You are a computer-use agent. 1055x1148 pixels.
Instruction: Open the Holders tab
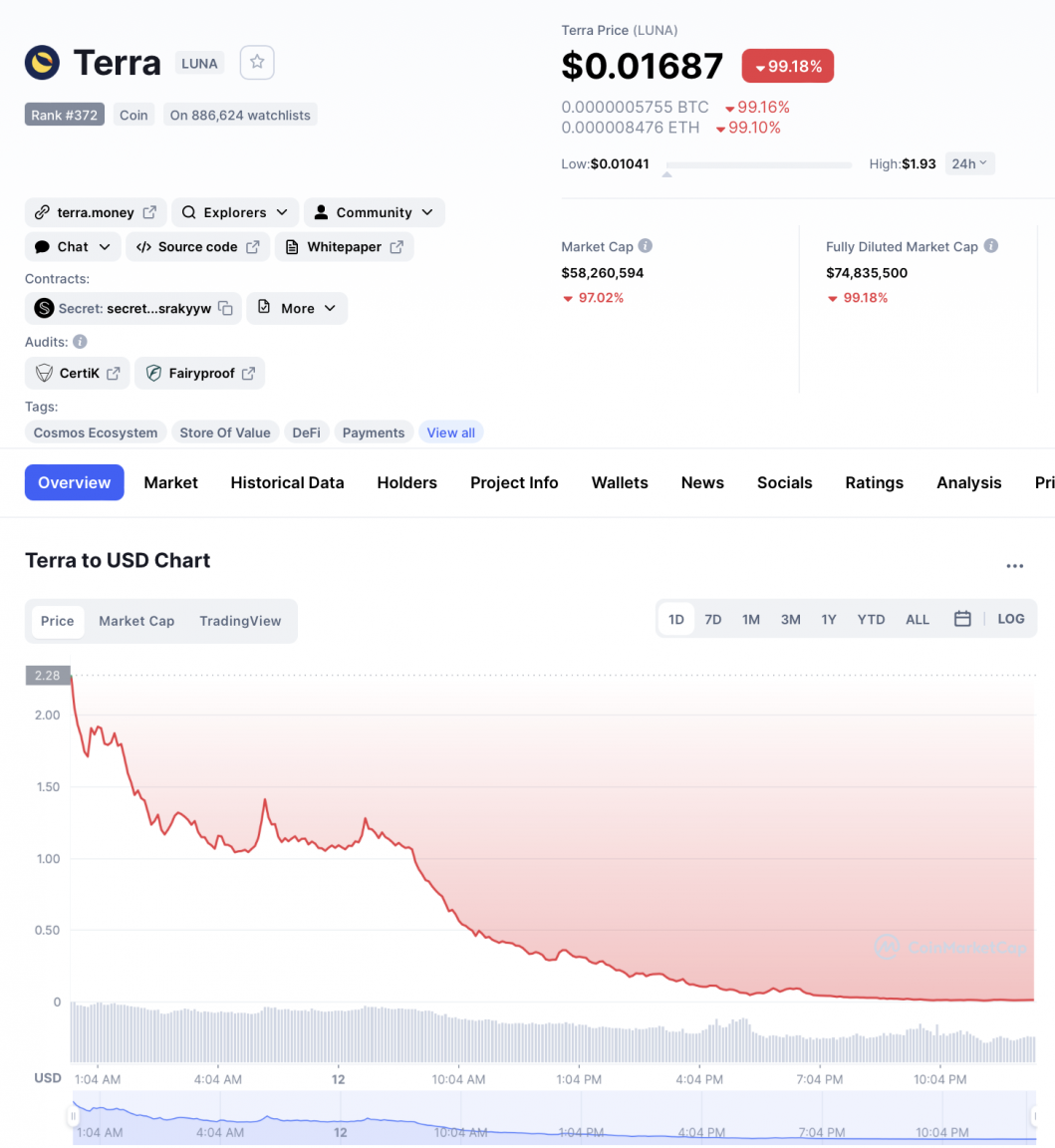coord(407,482)
